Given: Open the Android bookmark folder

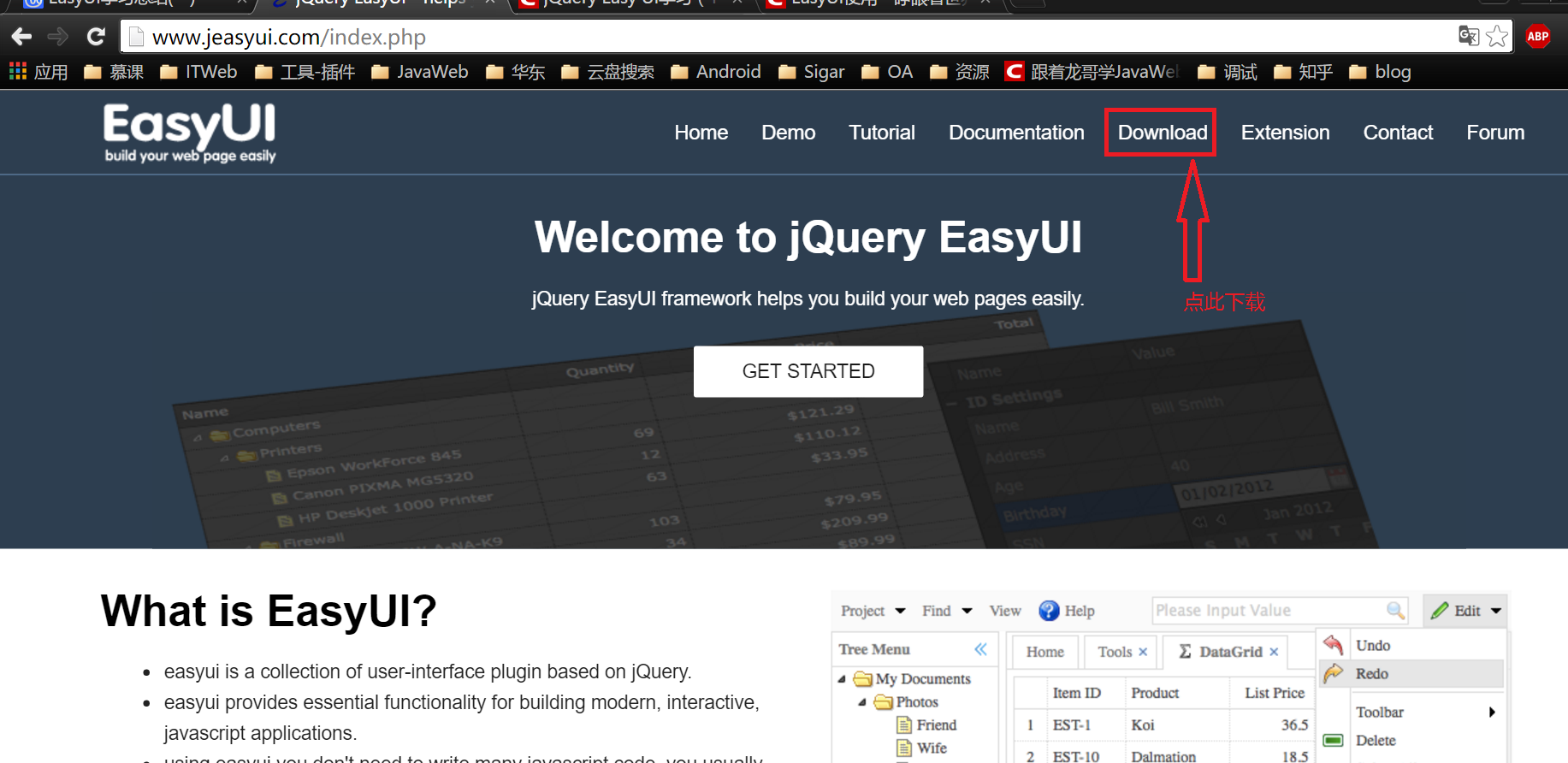Looking at the screenshot, I should 716,72.
